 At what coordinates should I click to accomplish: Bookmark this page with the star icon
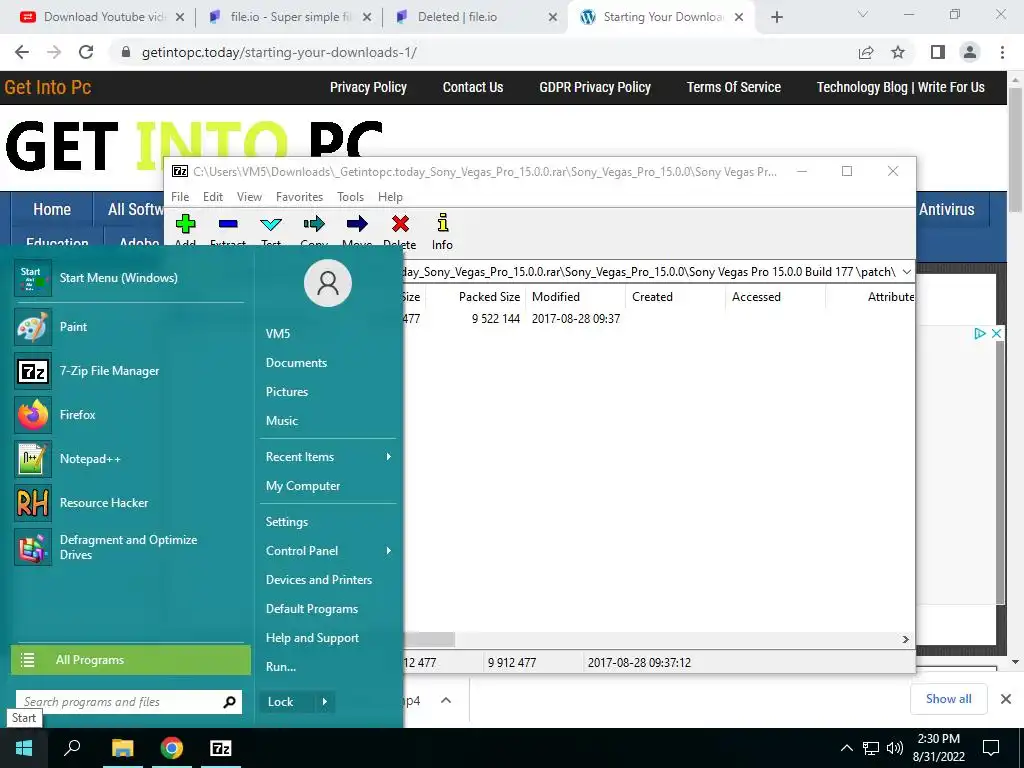pos(898,52)
